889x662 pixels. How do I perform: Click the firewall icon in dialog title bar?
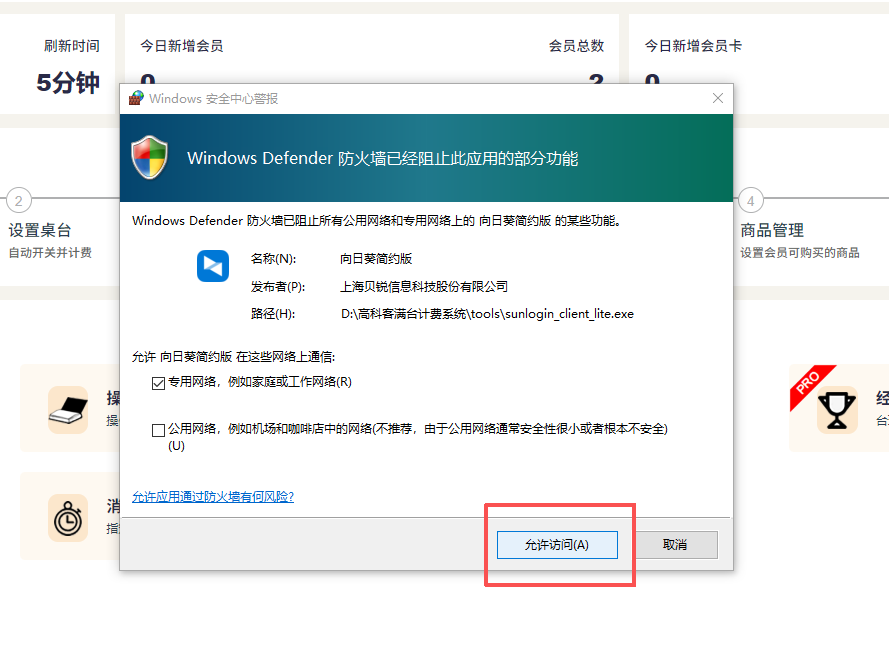click(136, 98)
